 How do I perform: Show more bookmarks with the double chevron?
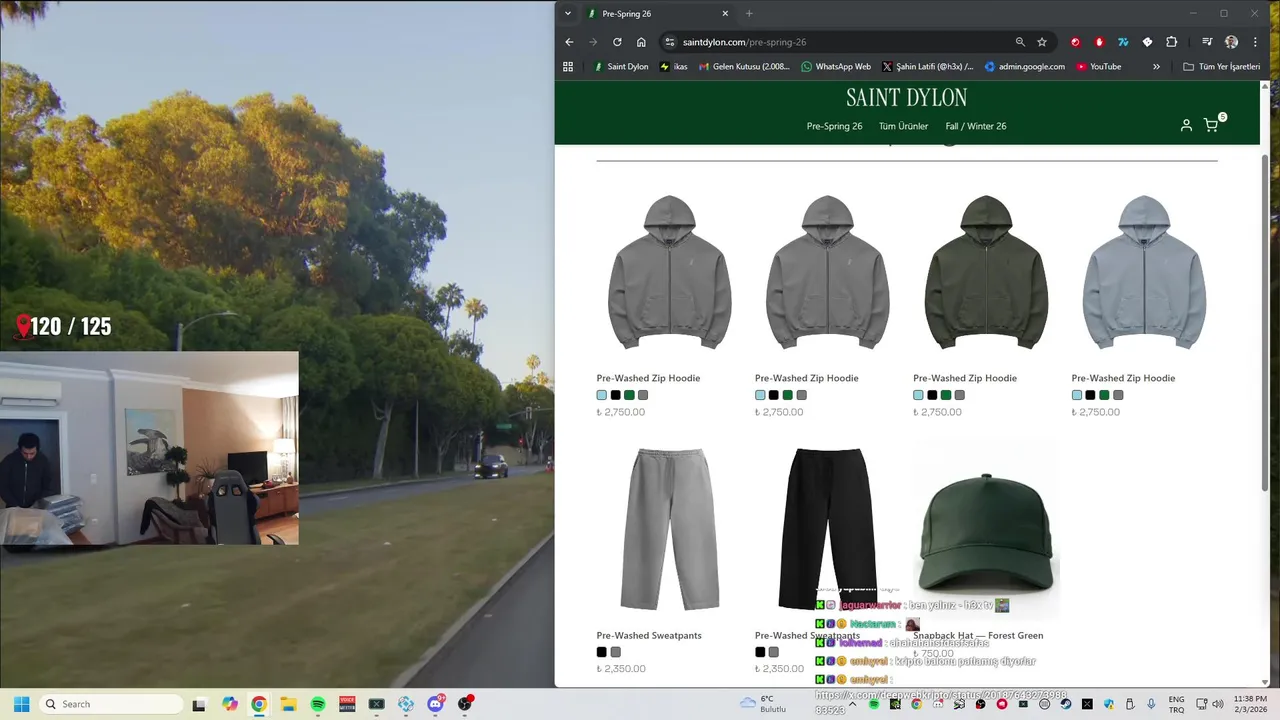tap(1157, 67)
